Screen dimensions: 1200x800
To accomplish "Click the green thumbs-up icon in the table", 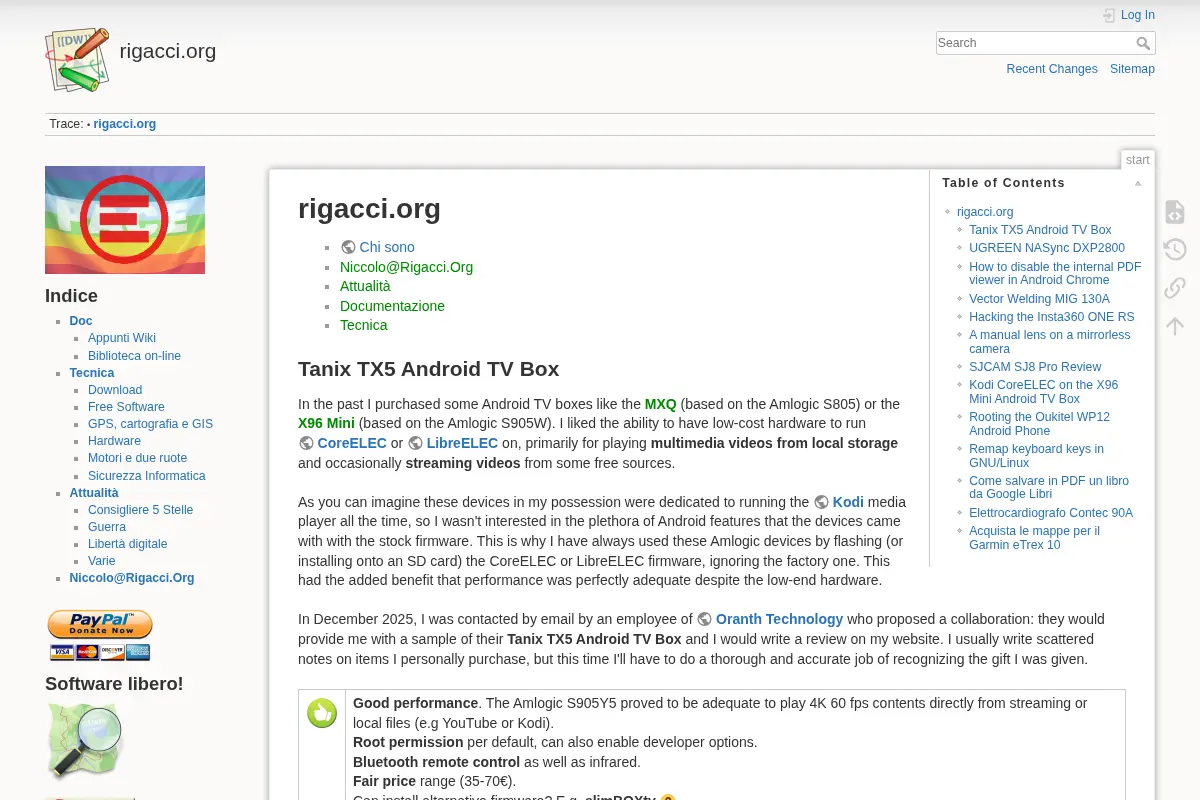I will pos(322,713).
